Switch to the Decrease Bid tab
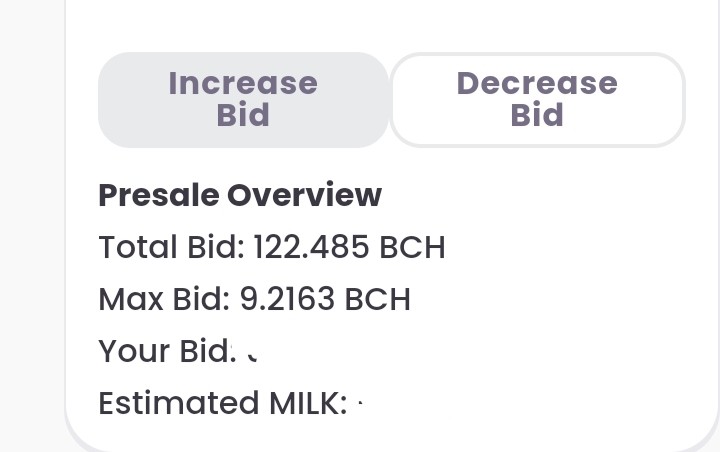This screenshot has width=720, height=452. [537, 100]
